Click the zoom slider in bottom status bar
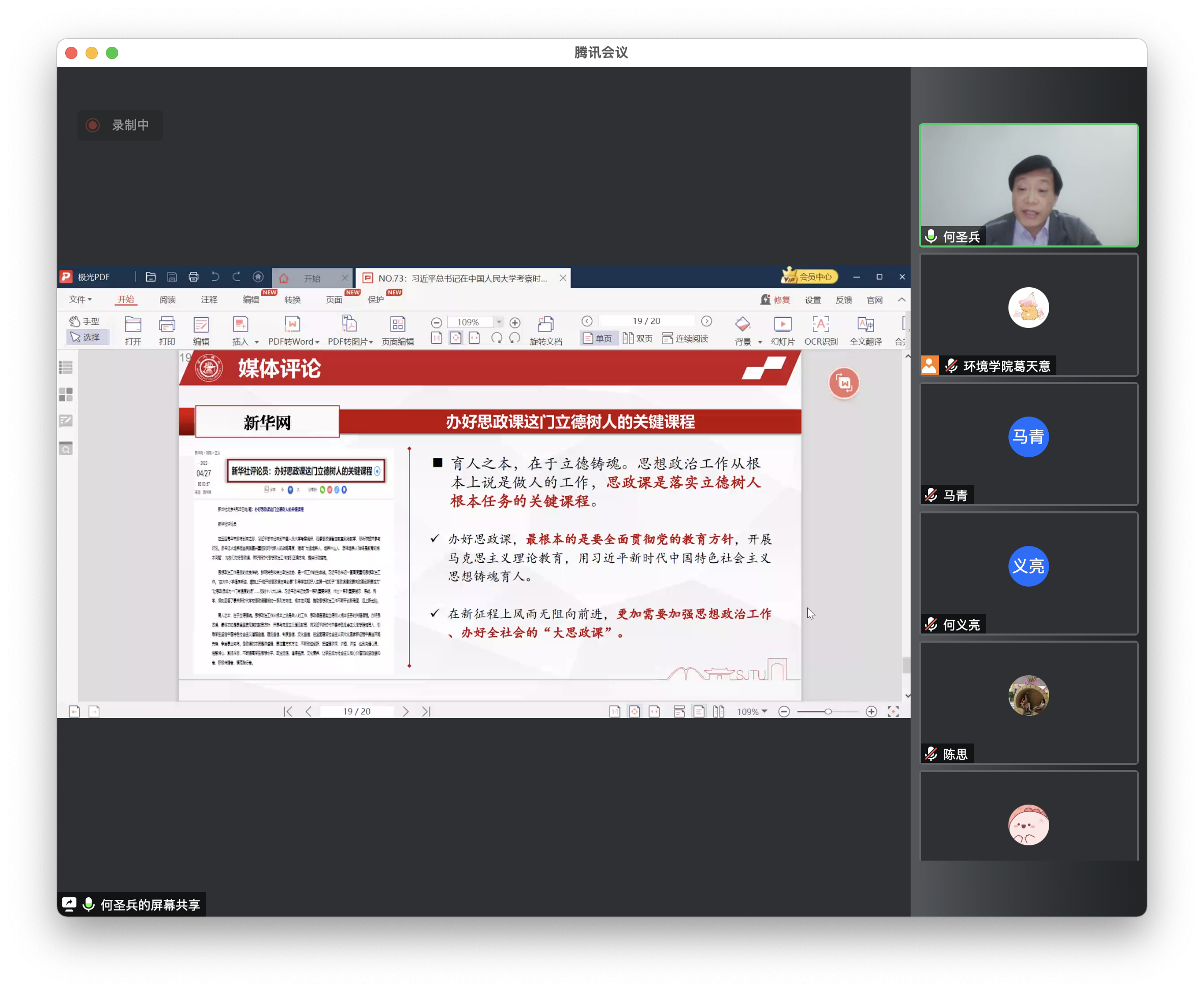 pos(828,711)
